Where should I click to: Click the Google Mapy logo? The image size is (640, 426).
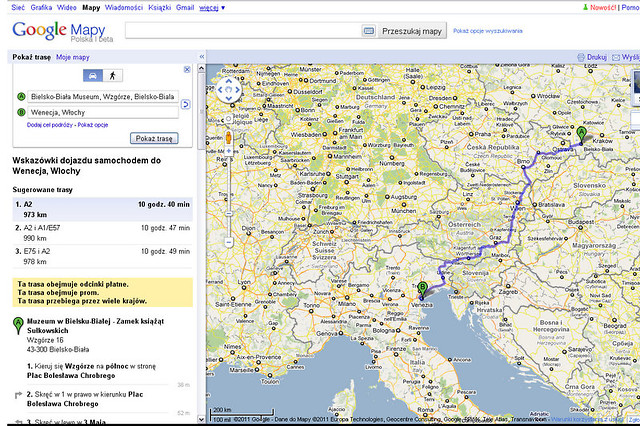tap(62, 31)
